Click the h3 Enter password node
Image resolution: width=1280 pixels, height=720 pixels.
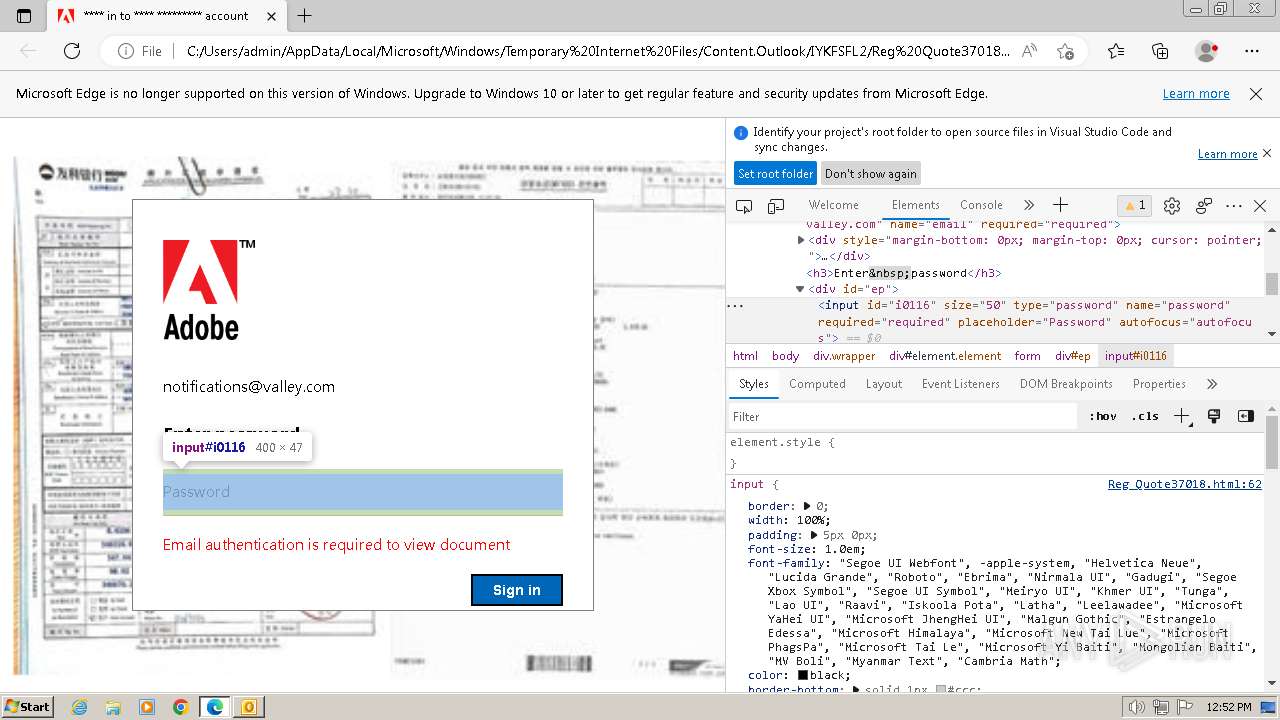pos(903,273)
